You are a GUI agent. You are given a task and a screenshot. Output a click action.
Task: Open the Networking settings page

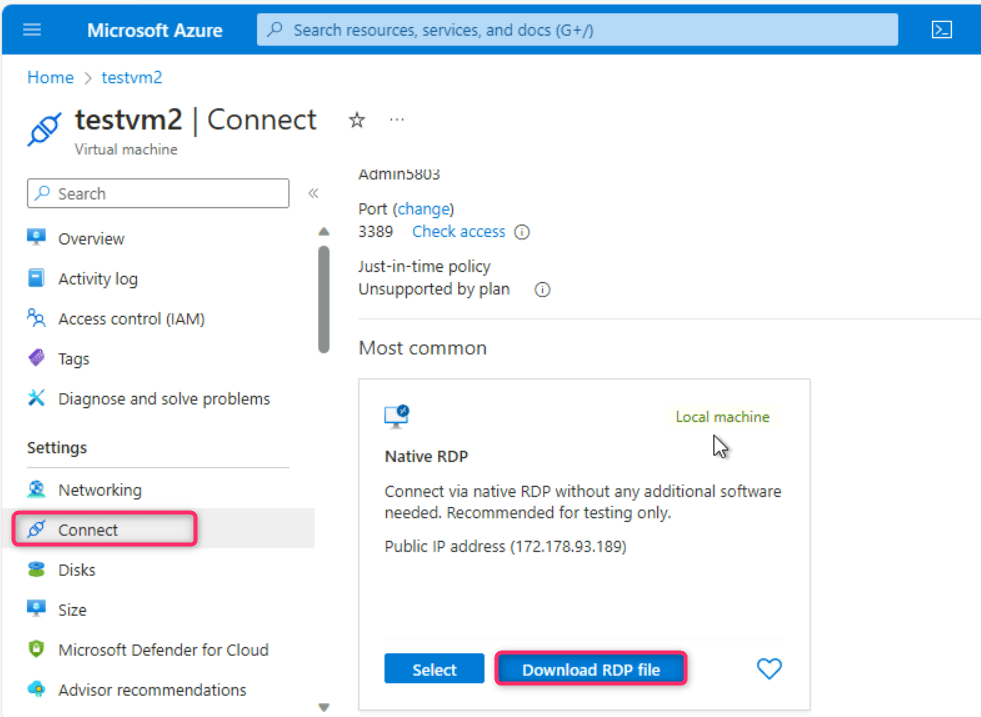99,490
